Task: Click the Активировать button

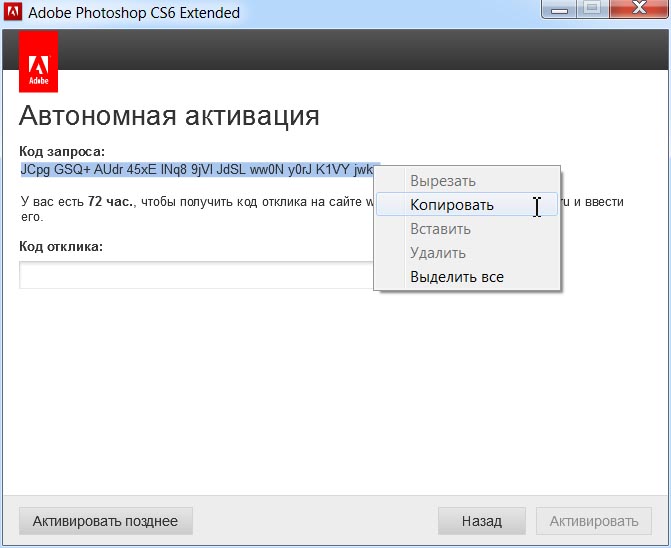Action: click(594, 521)
